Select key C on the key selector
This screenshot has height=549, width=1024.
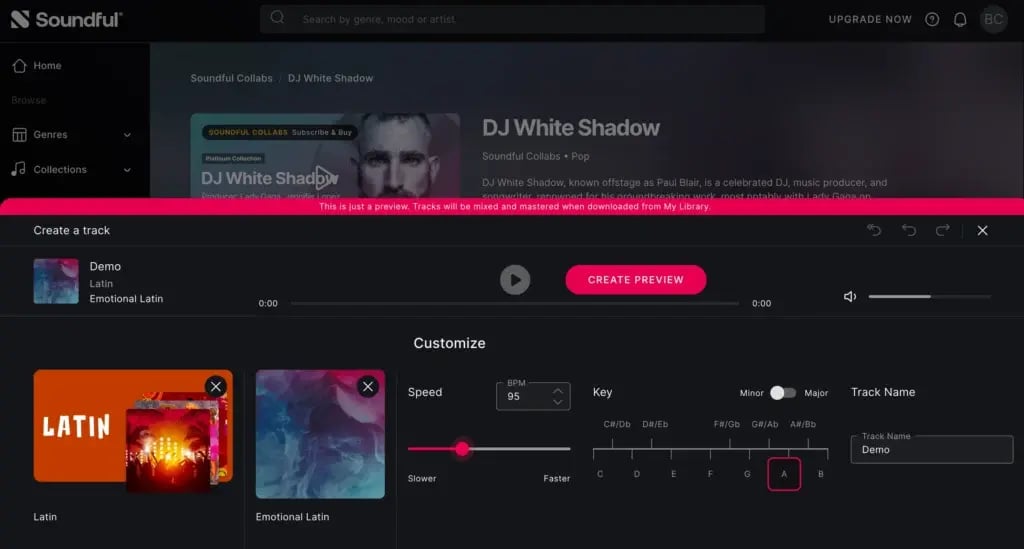[600, 473]
